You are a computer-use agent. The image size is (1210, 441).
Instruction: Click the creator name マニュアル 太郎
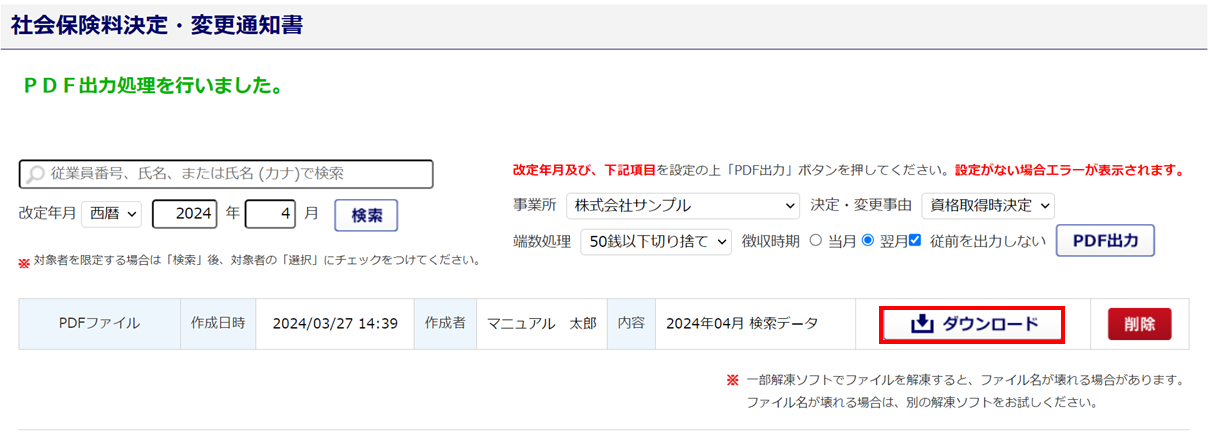541,324
